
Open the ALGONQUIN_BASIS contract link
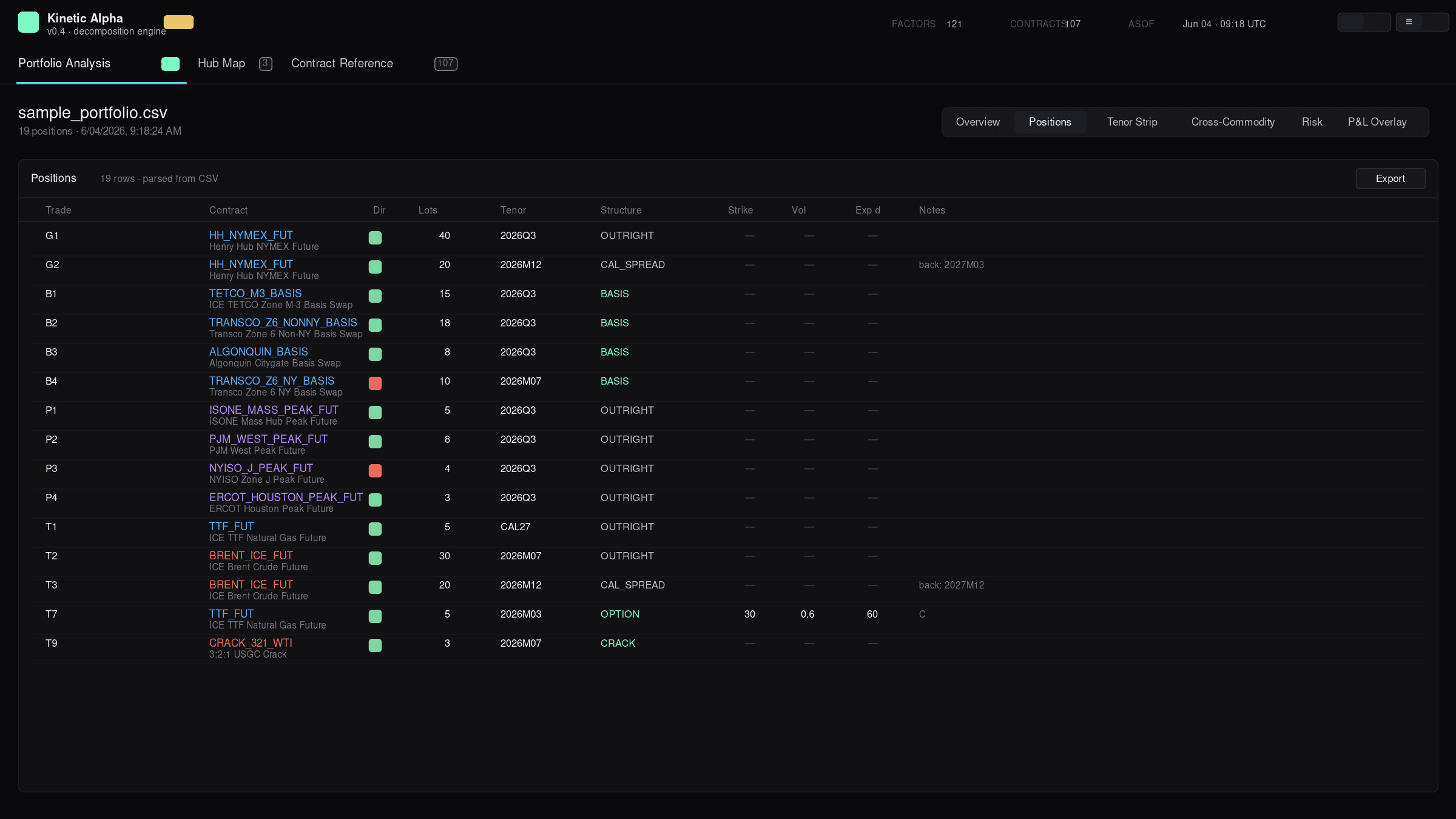click(x=258, y=352)
